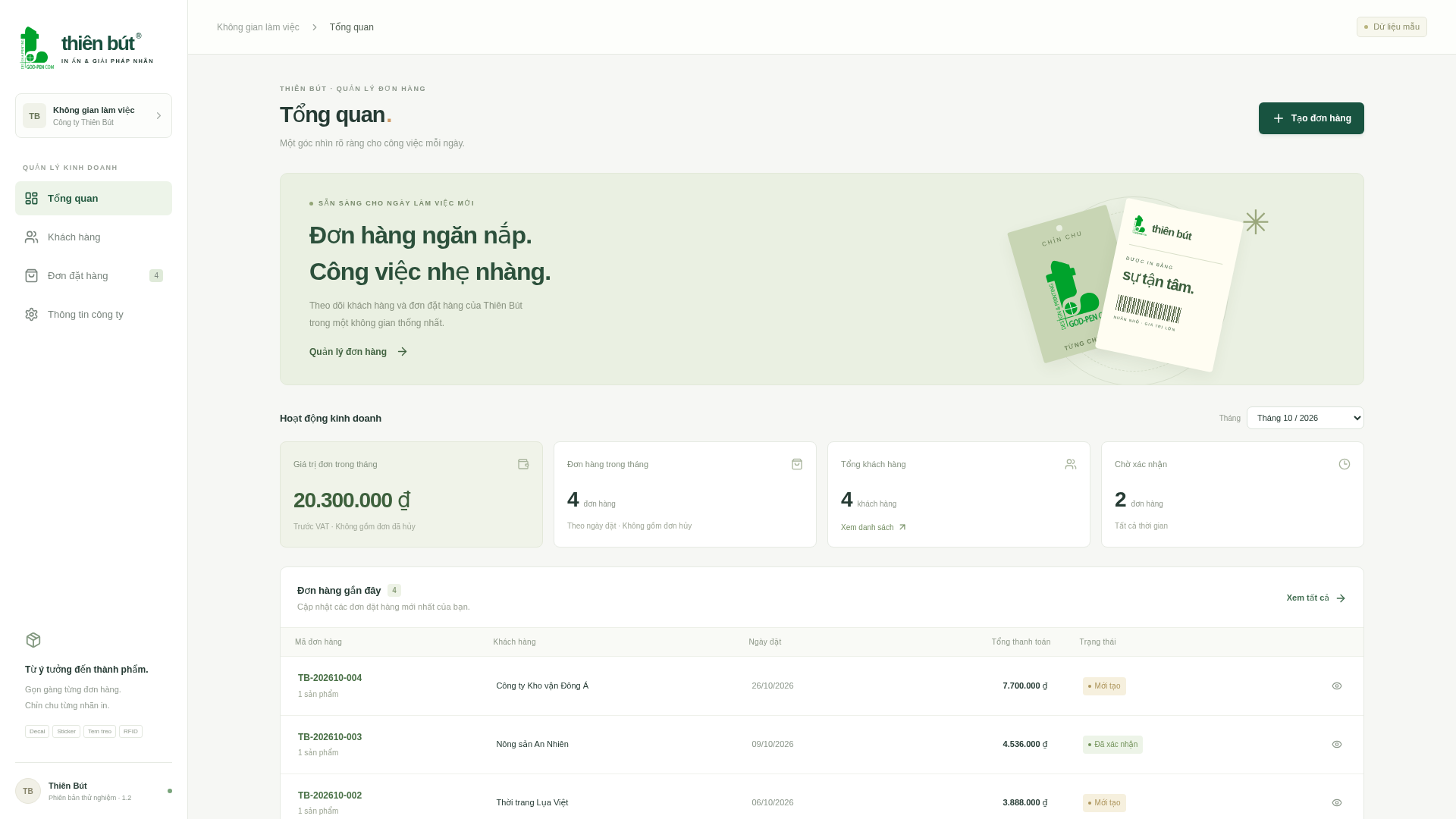The image size is (1456, 819).
Task: Click the label tag illustration in the banner
Action: 1126,287
